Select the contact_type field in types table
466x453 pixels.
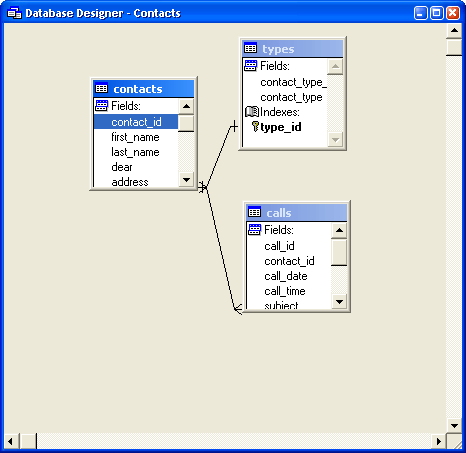(x=291, y=97)
